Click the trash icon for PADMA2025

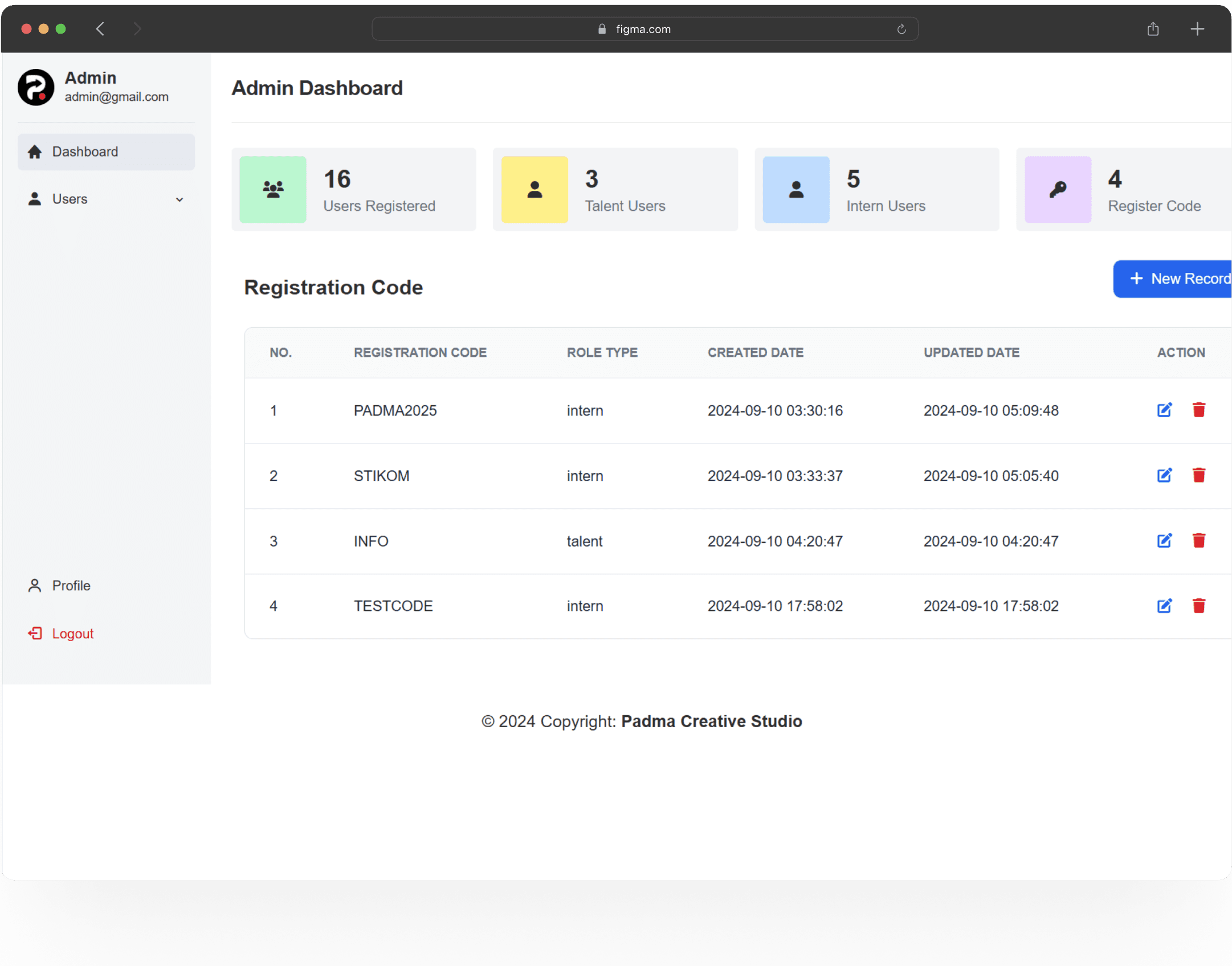pos(1199,410)
